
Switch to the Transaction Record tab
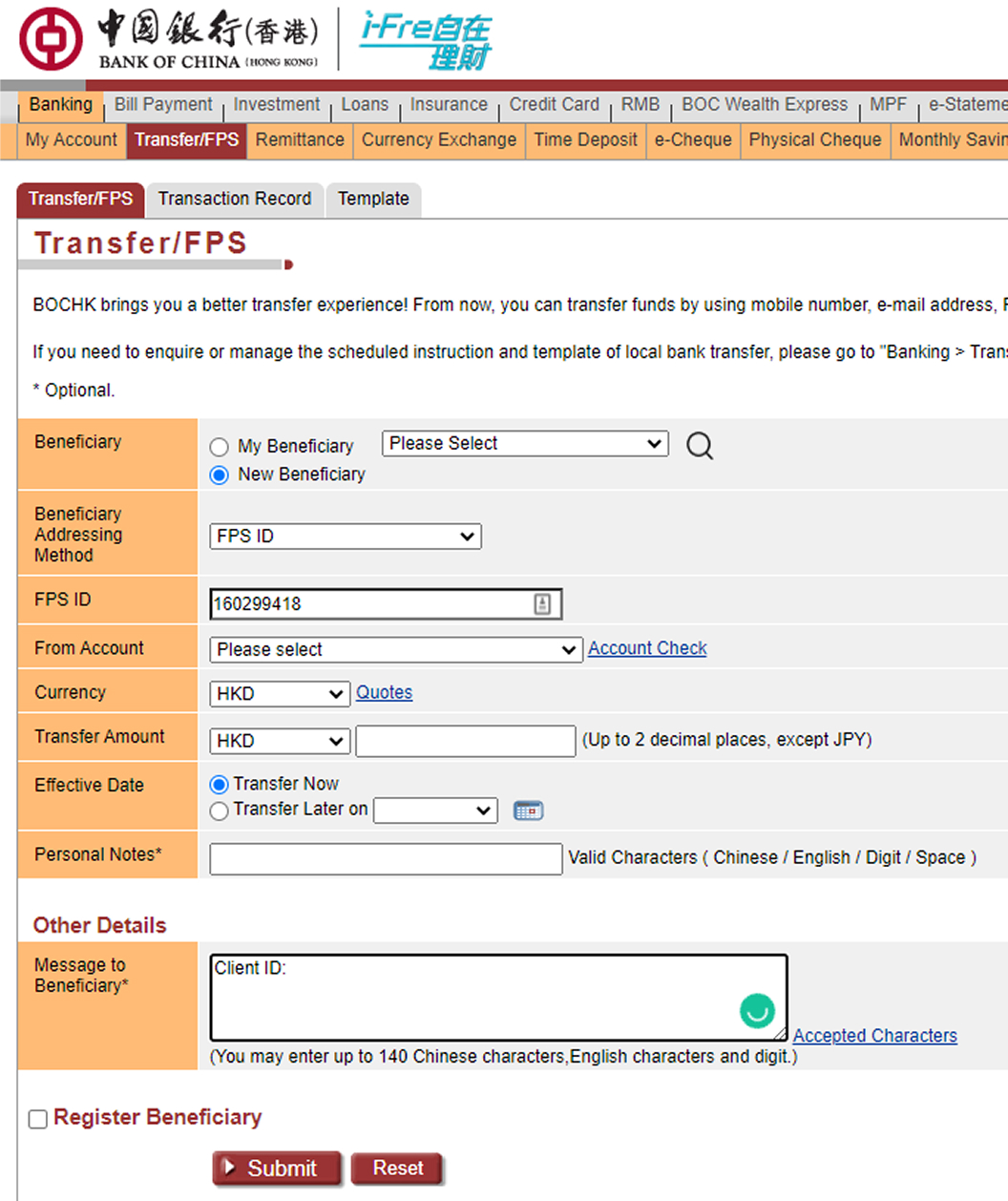(x=235, y=200)
